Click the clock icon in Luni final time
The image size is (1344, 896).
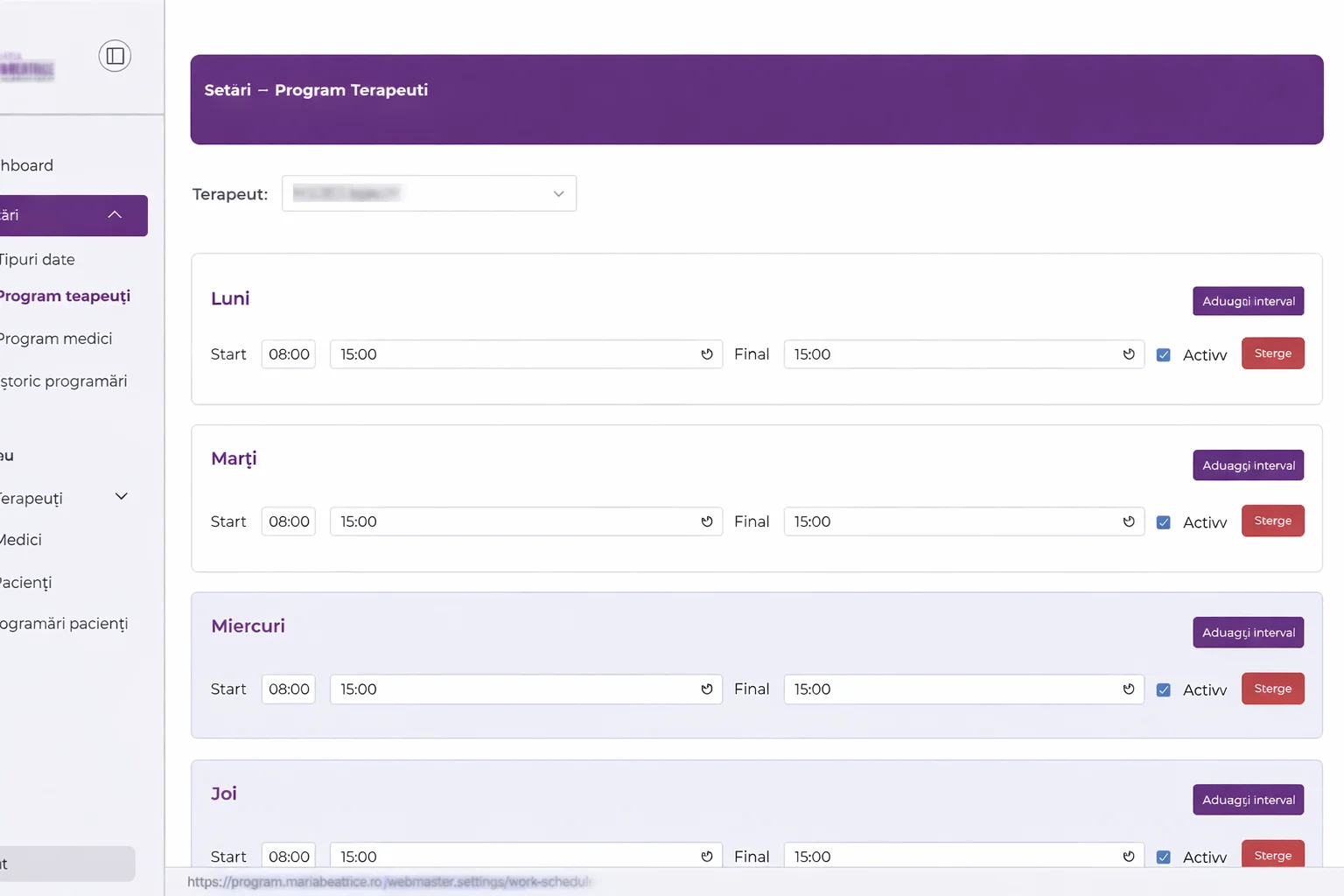point(1129,354)
